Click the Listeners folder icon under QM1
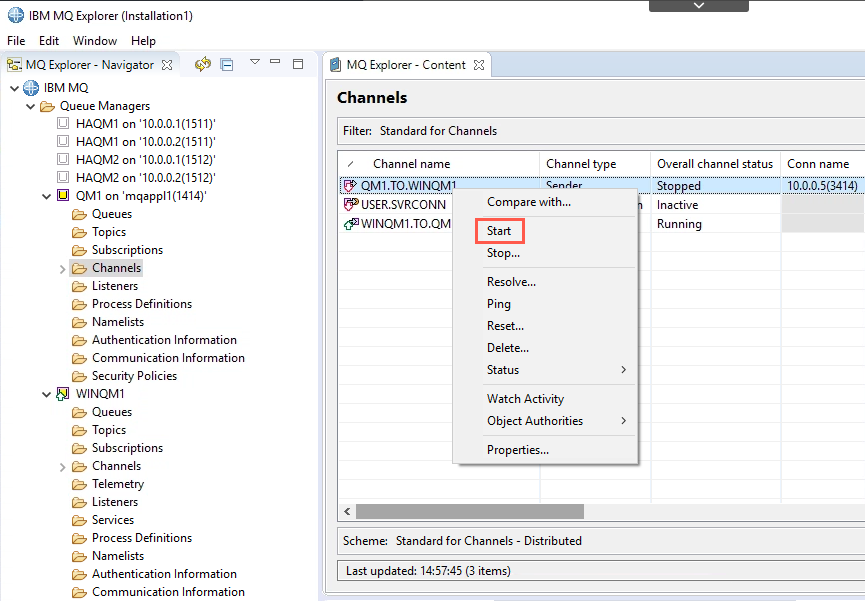This screenshot has height=601, width=865. click(79, 286)
